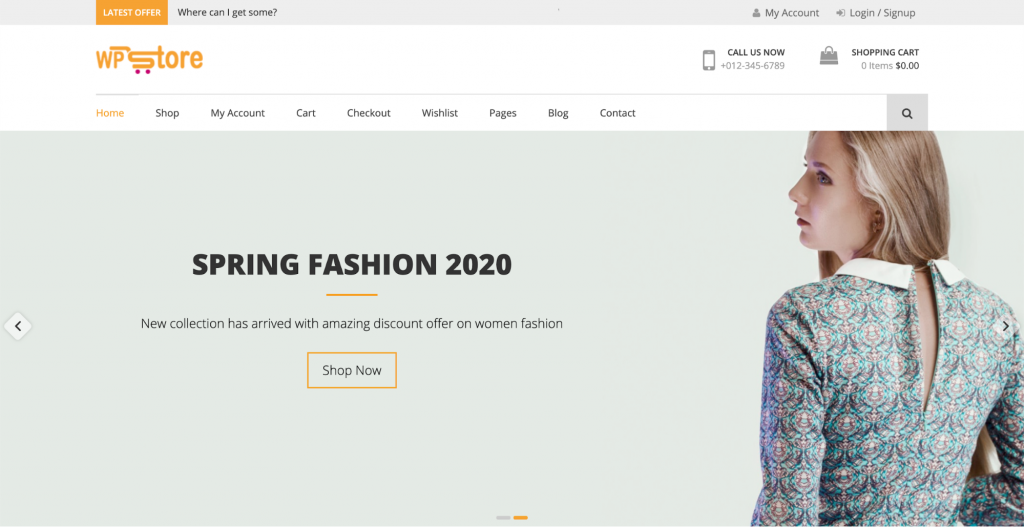
Task: Click the login arrow icon beside Login / Signup
Action: 840,12
